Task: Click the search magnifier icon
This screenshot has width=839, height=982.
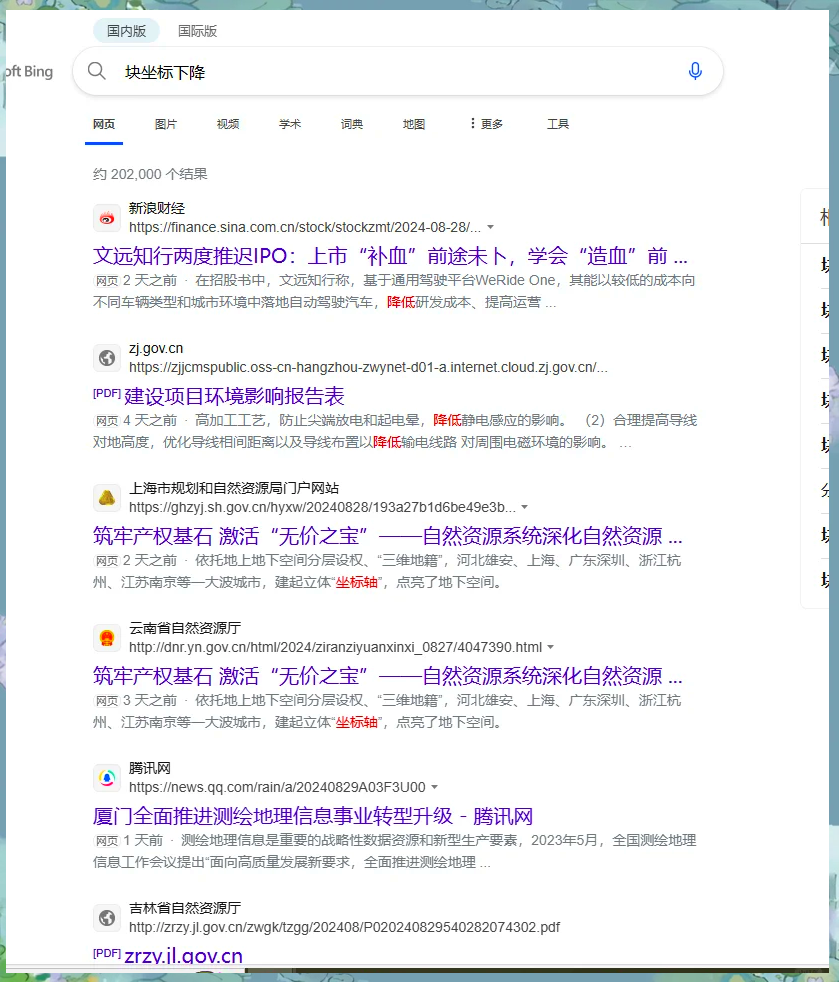Action: coord(96,71)
